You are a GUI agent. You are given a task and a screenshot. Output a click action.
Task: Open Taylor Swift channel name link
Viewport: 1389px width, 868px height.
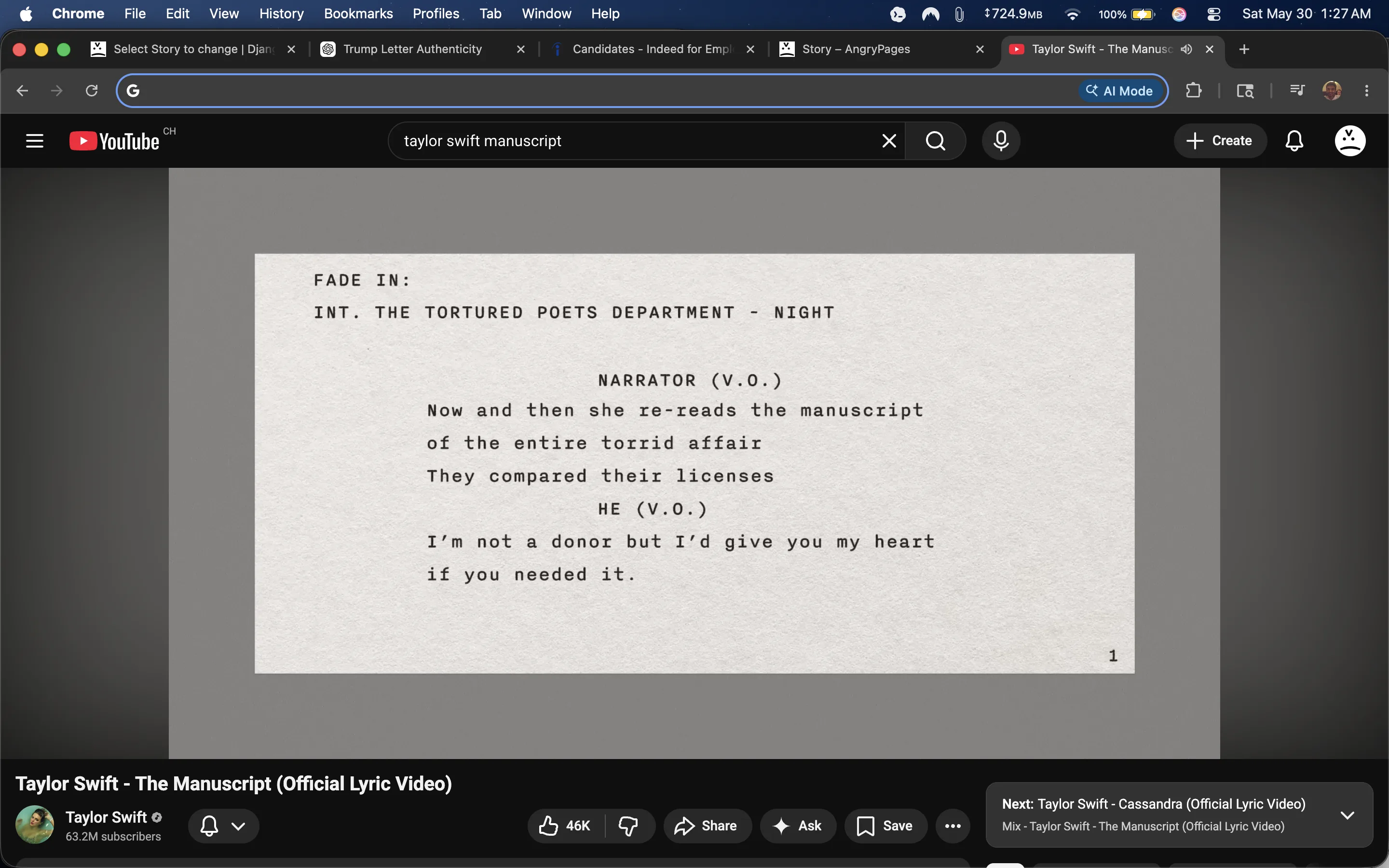point(106,817)
